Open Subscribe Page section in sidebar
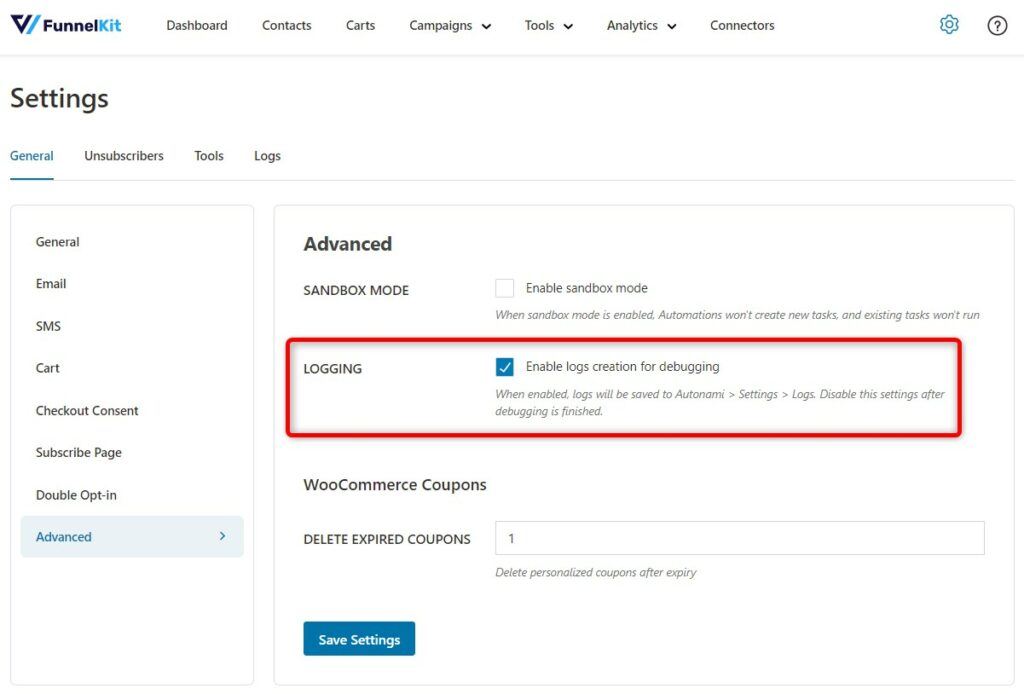This screenshot has width=1024, height=694. click(78, 452)
